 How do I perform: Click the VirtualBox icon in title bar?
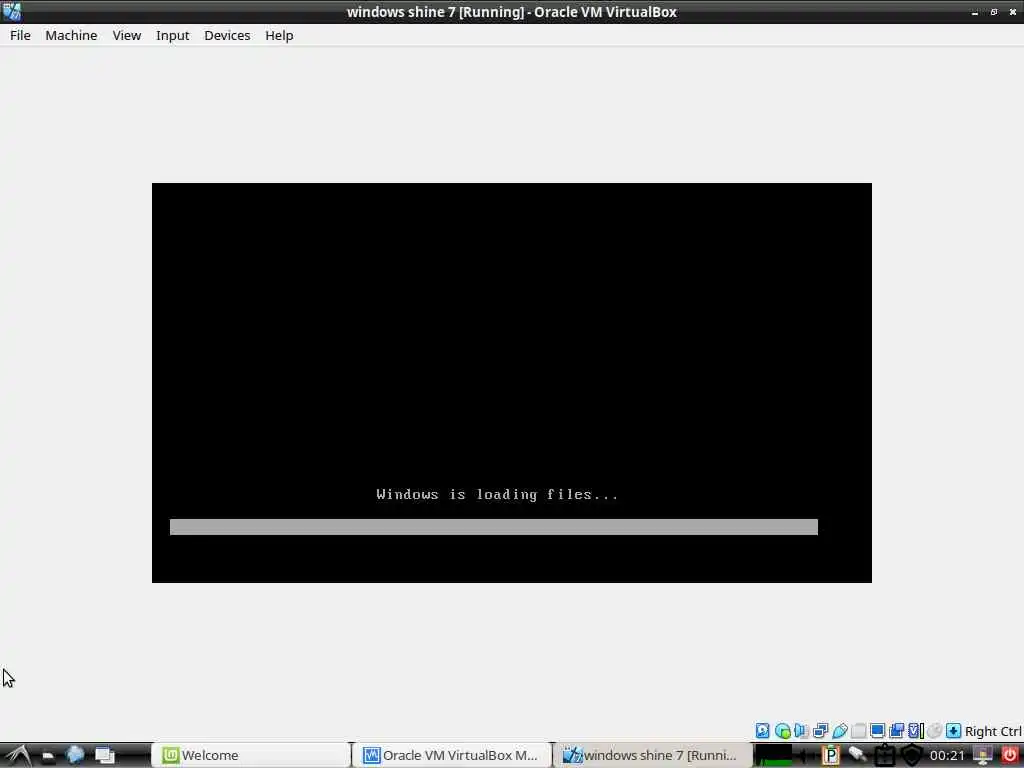tap(12, 12)
